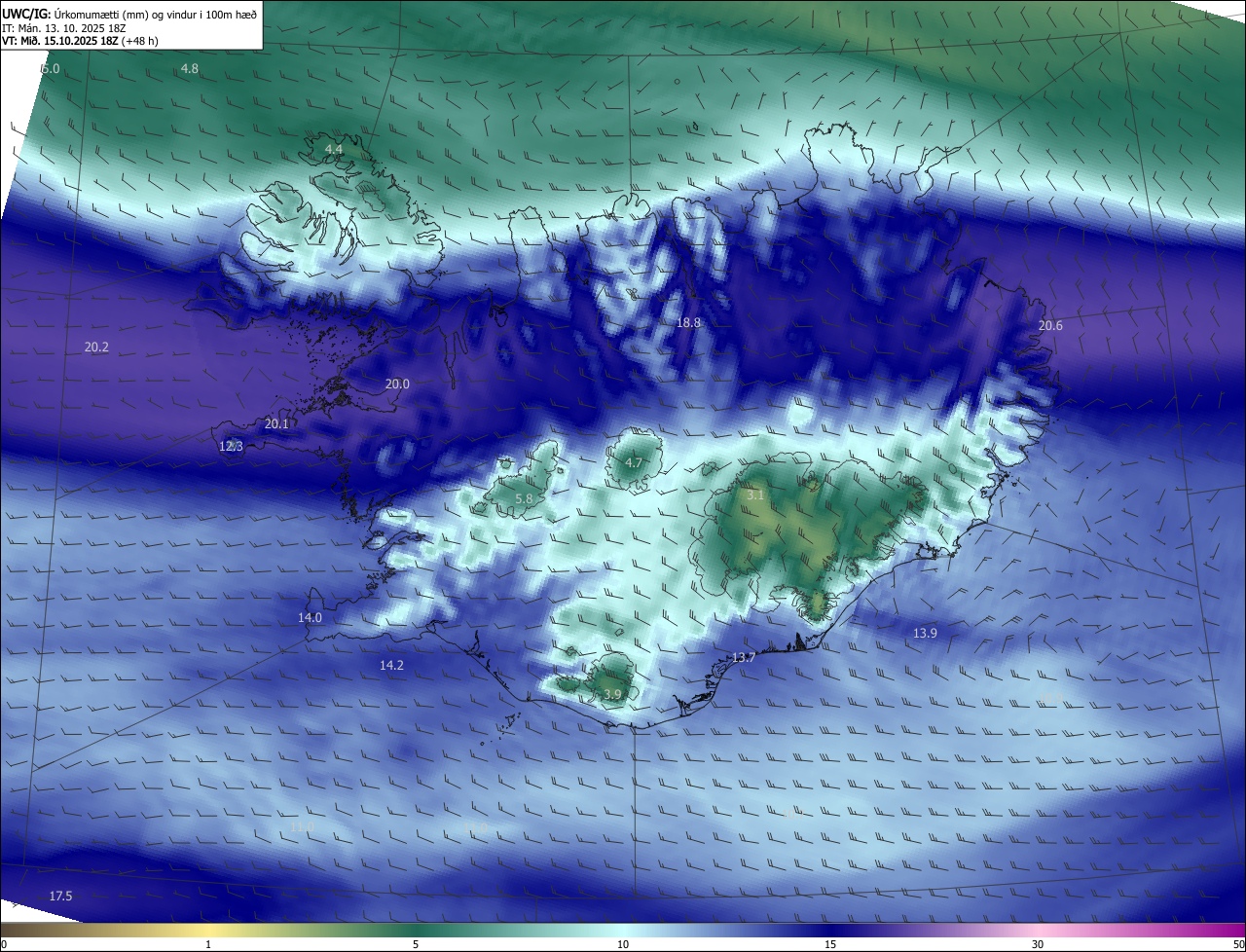This screenshot has height=952, width=1246.
Task: Click the 14.2 value label
Action: point(391,666)
